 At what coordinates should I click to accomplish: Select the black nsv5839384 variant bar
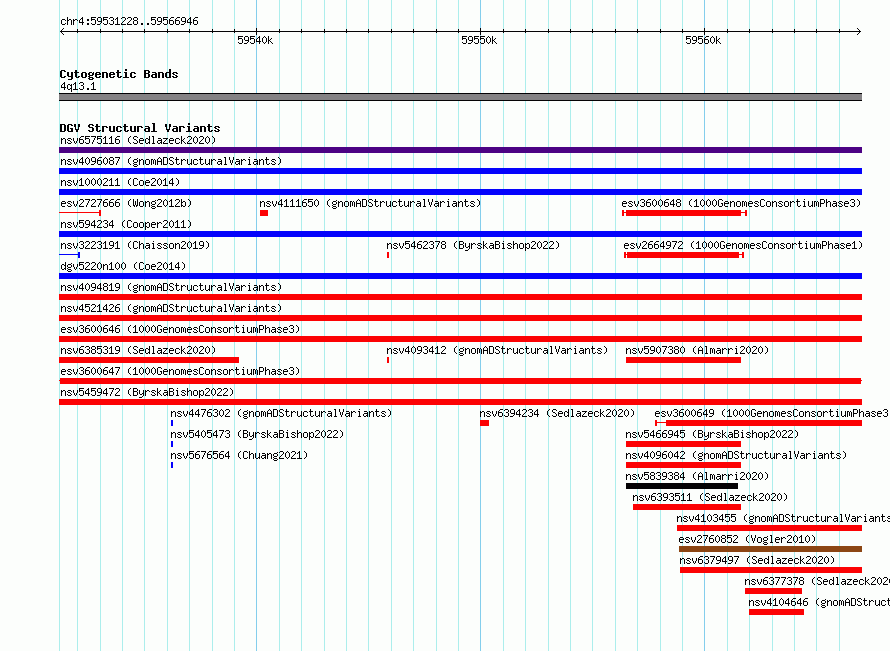pos(682,486)
